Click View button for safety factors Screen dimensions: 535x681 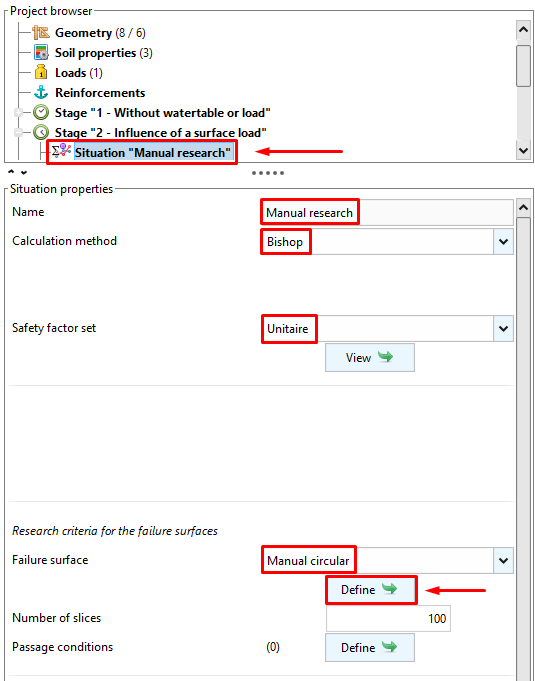370,357
